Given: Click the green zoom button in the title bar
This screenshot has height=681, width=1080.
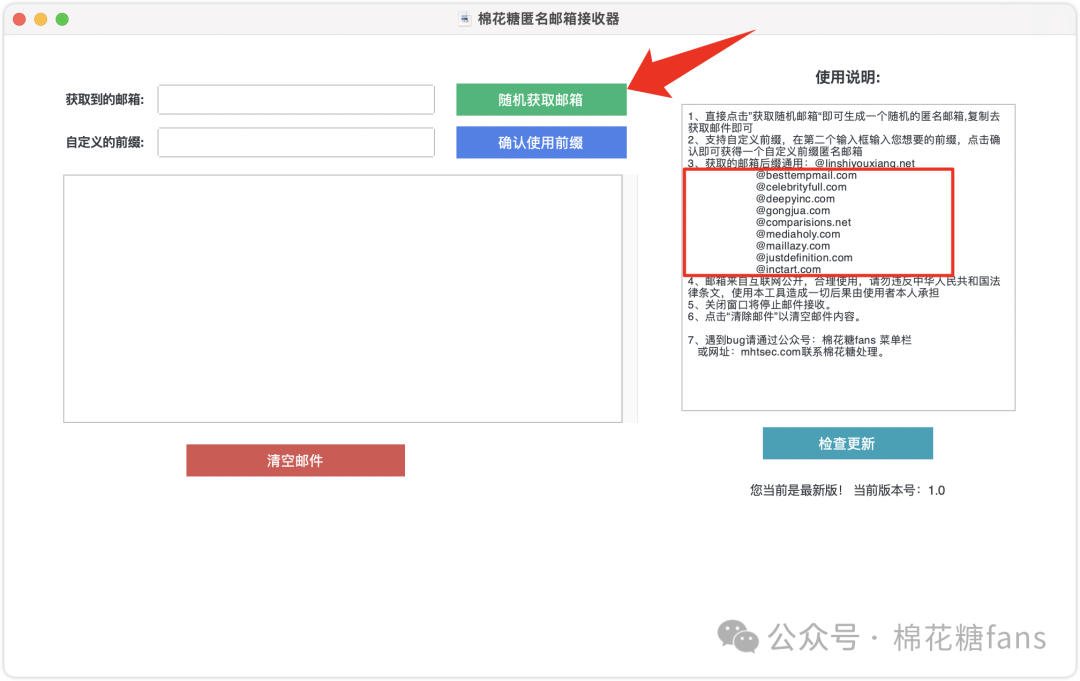Looking at the screenshot, I should coord(62,18).
